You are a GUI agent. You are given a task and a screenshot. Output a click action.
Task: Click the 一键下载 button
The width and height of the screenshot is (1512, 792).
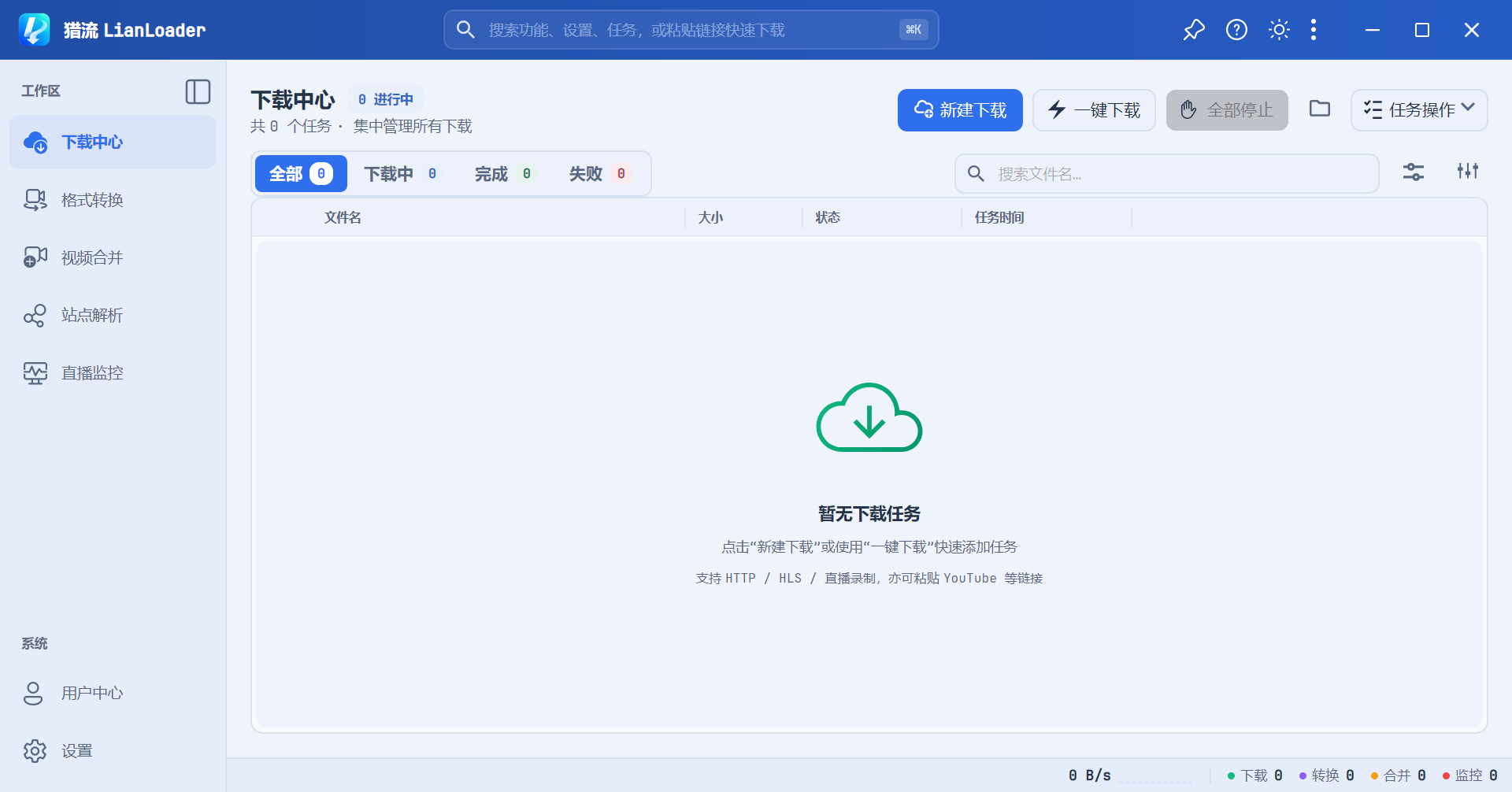tap(1094, 110)
